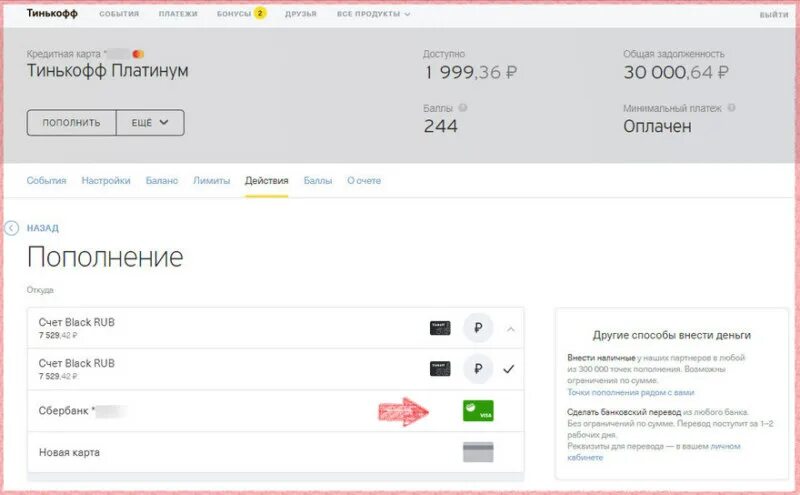The width and height of the screenshot is (800, 495).
Task: Click the ruble icon in checked Счет Black row
Action: coord(478,368)
